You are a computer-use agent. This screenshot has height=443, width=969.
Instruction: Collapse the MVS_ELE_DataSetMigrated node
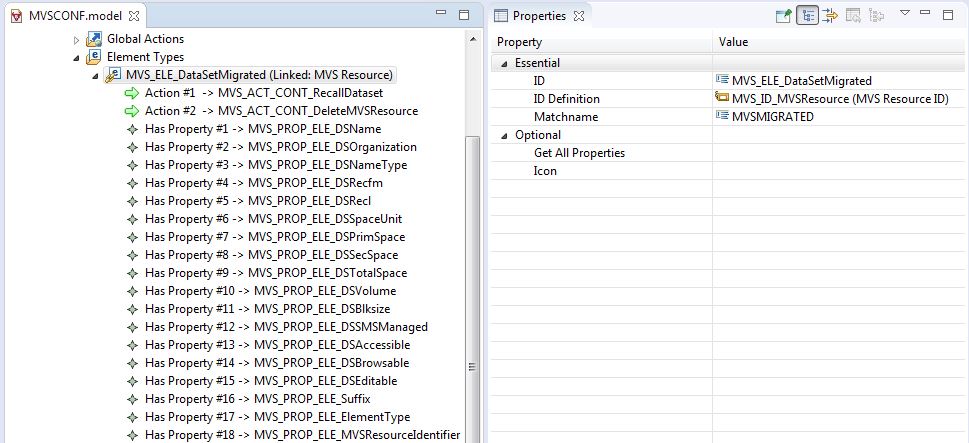pyautogui.click(x=95, y=75)
